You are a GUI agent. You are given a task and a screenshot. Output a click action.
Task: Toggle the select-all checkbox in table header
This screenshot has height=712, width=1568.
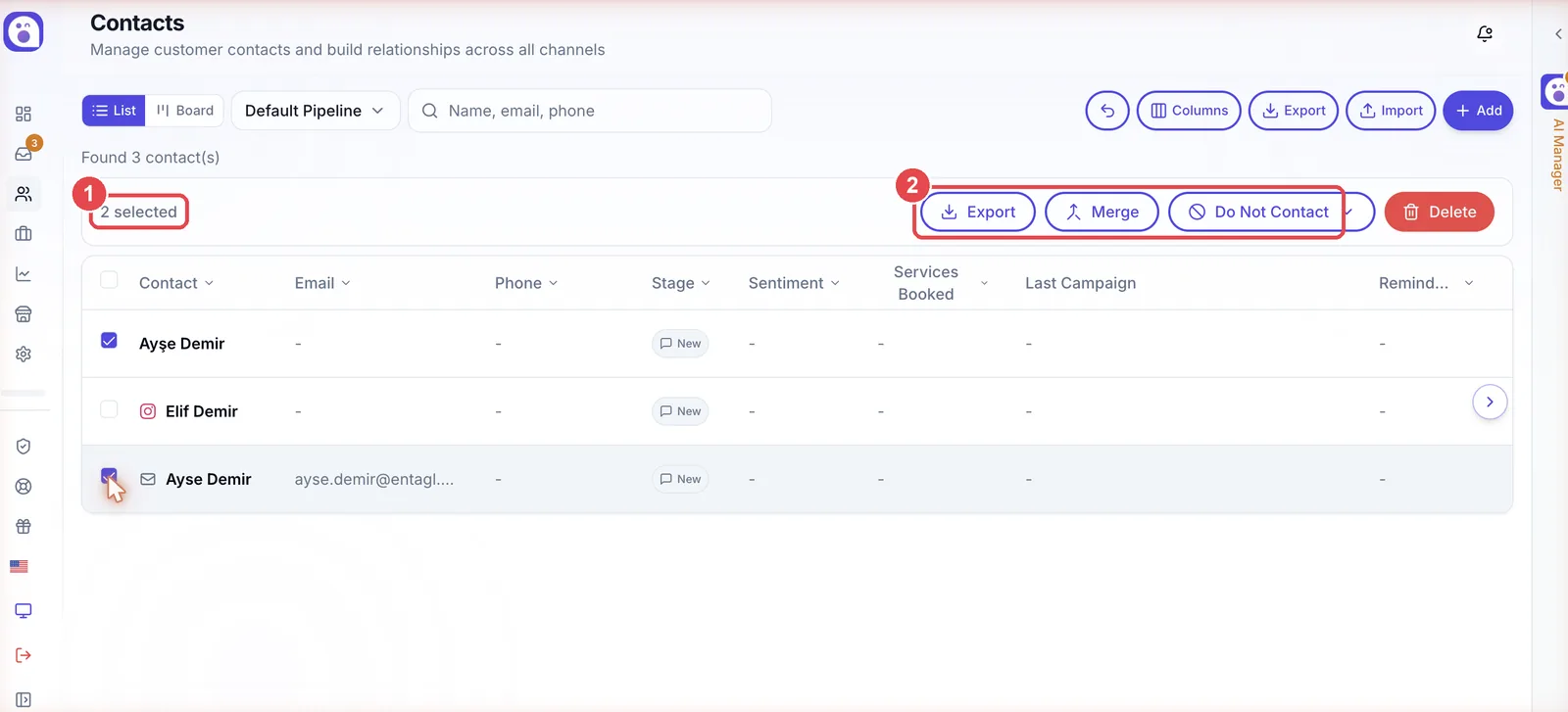coord(109,280)
